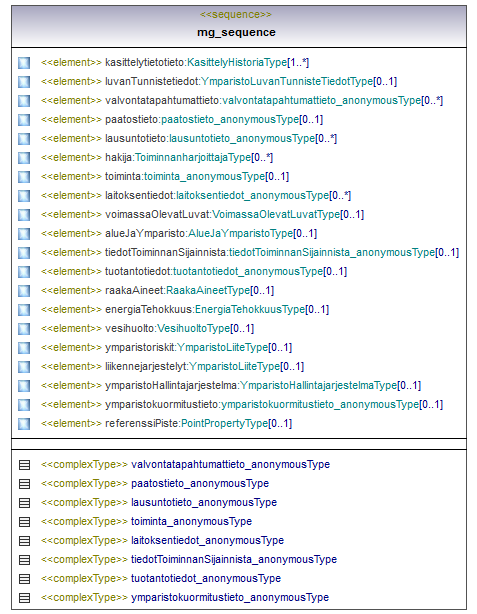
Task: Click complexType icon for valvontatapahtumattieto_anonymousType
Action: (24, 465)
